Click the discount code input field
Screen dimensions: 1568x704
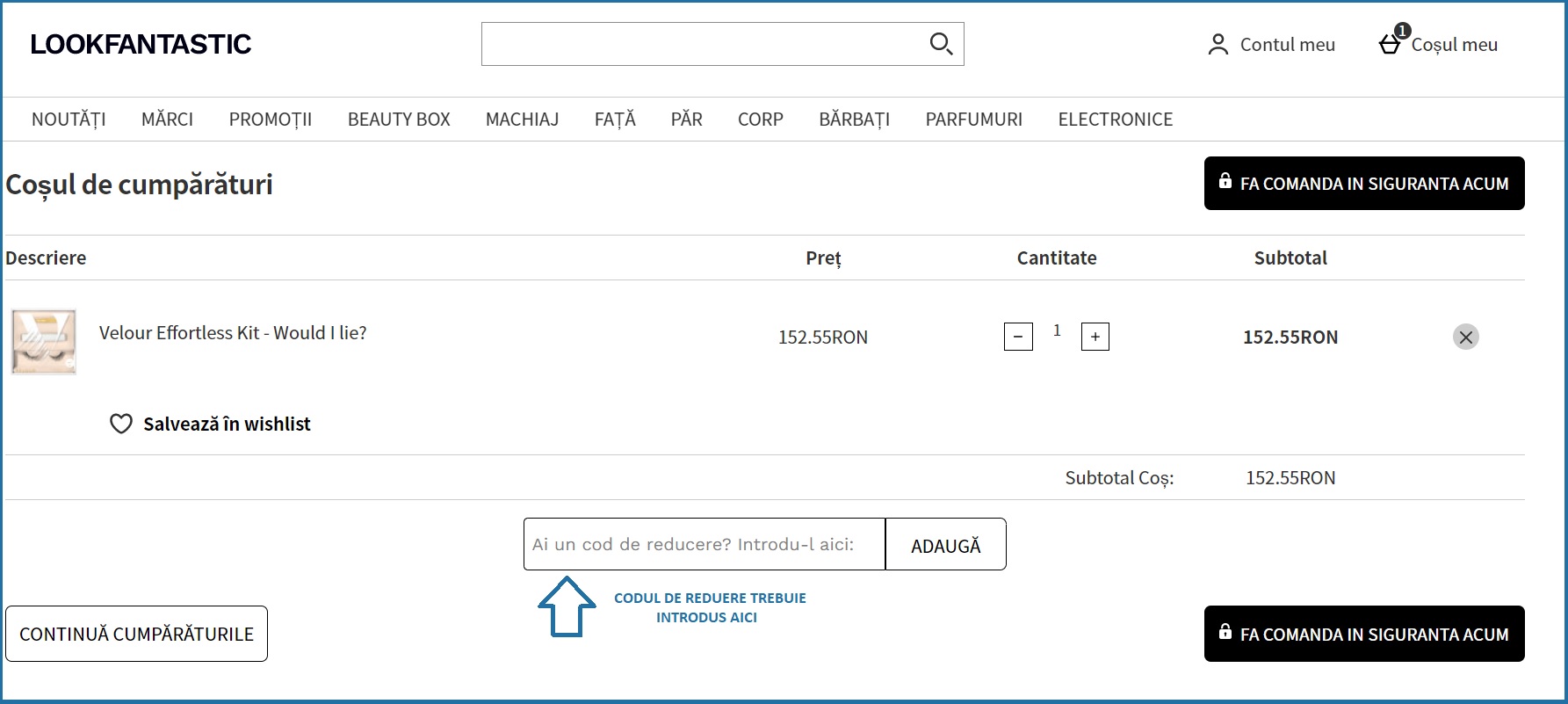pos(705,544)
